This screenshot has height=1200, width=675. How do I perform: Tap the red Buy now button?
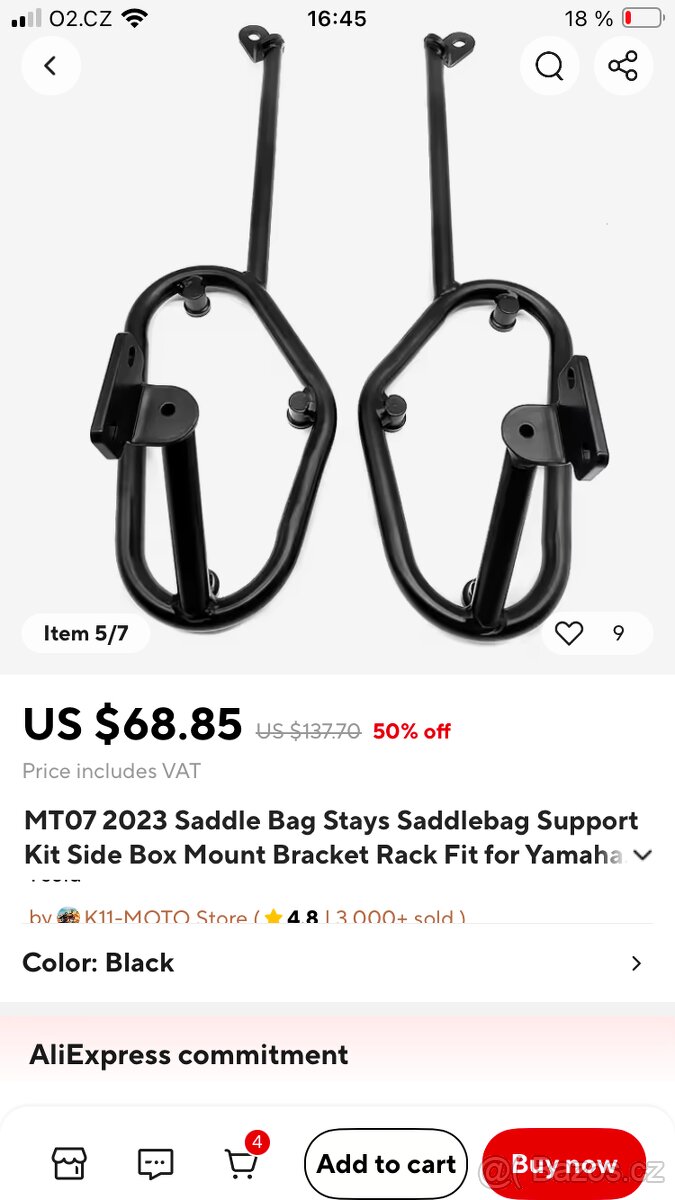click(x=564, y=1164)
